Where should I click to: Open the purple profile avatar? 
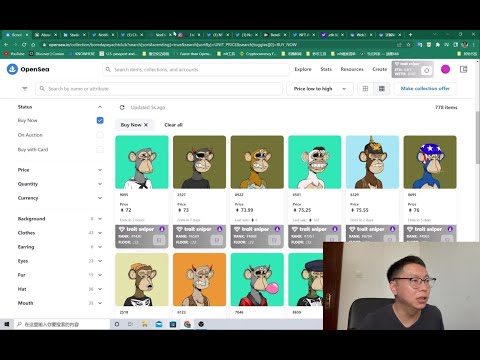[445, 69]
